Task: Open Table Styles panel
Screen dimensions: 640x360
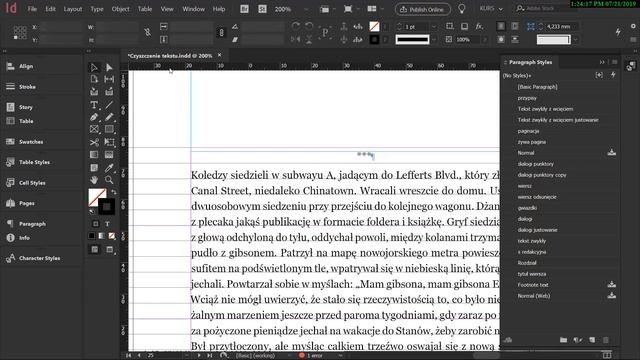Action: pos(34,162)
